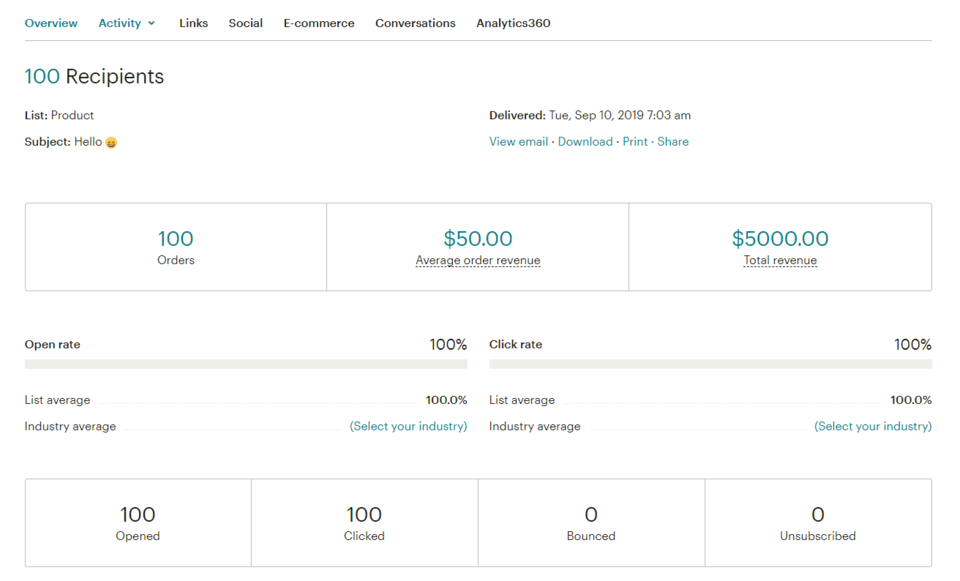The width and height of the screenshot is (960, 581).
Task: Select your industry under Click rate
Action: tap(873, 426)
